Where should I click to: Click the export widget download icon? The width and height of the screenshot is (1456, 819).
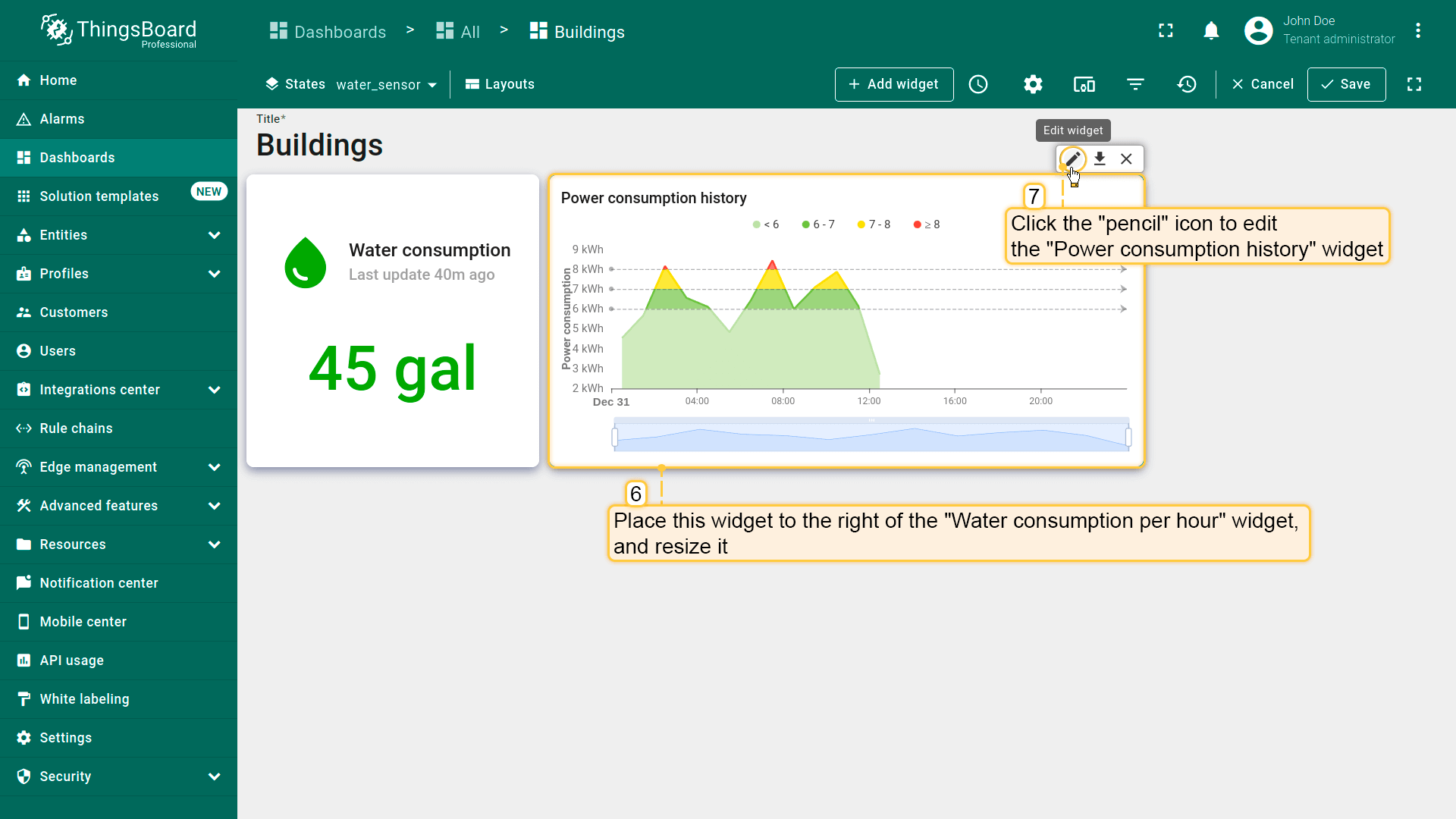click(x=1100, y=158)
